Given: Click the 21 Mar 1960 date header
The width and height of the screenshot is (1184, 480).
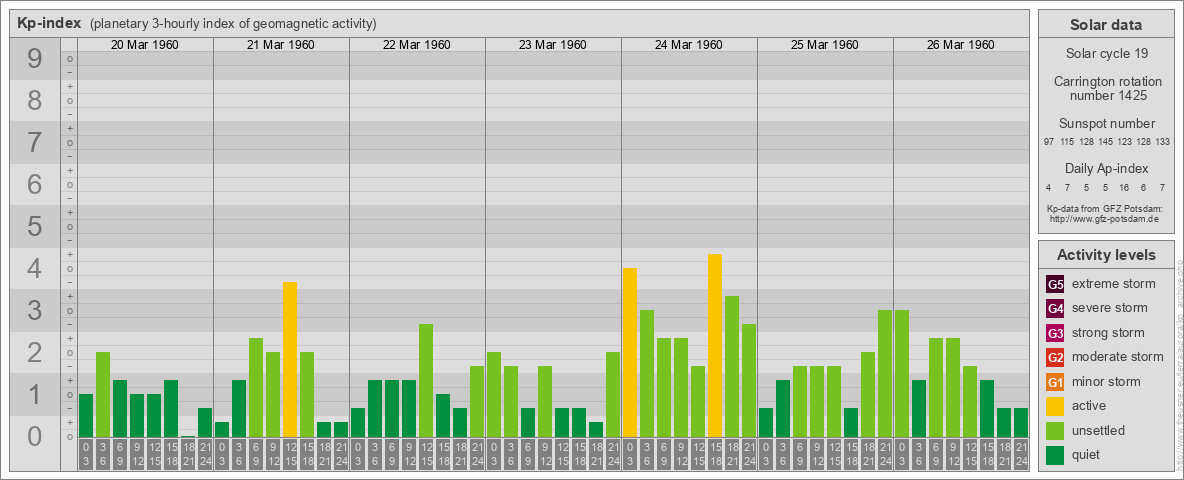Looking at the screenshot, I should [281, 45].
